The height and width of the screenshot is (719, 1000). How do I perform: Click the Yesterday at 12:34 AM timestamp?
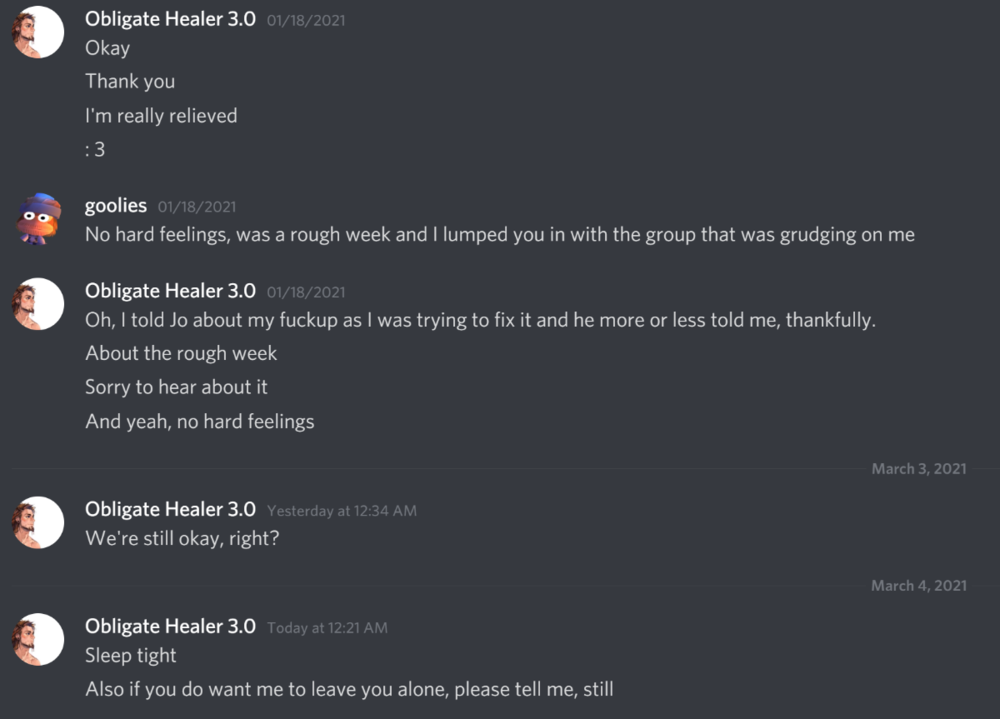(341, 510)
